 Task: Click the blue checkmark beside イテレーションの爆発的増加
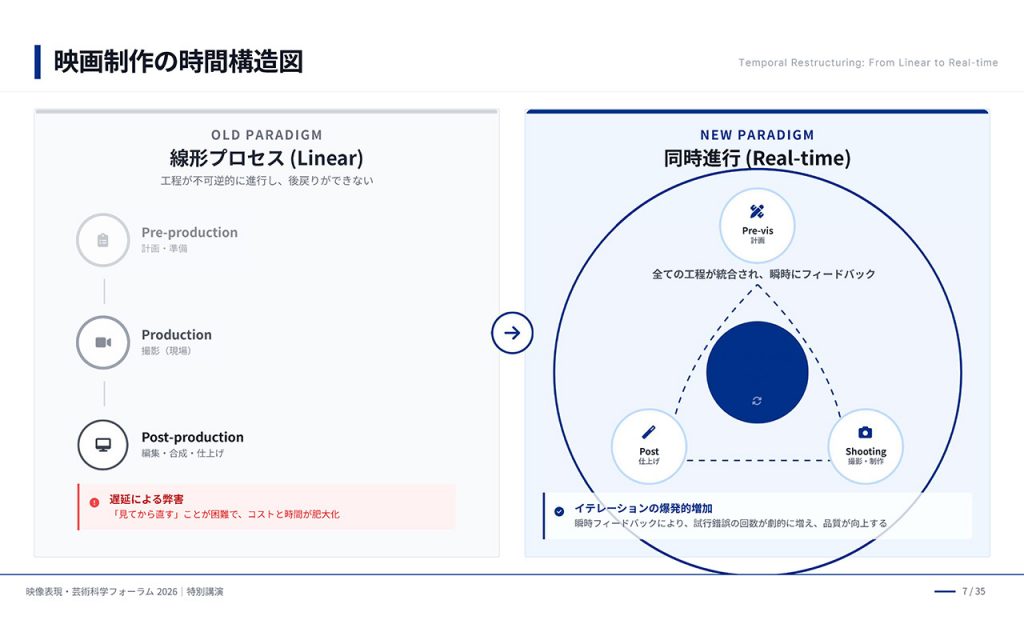coord(559,511)
